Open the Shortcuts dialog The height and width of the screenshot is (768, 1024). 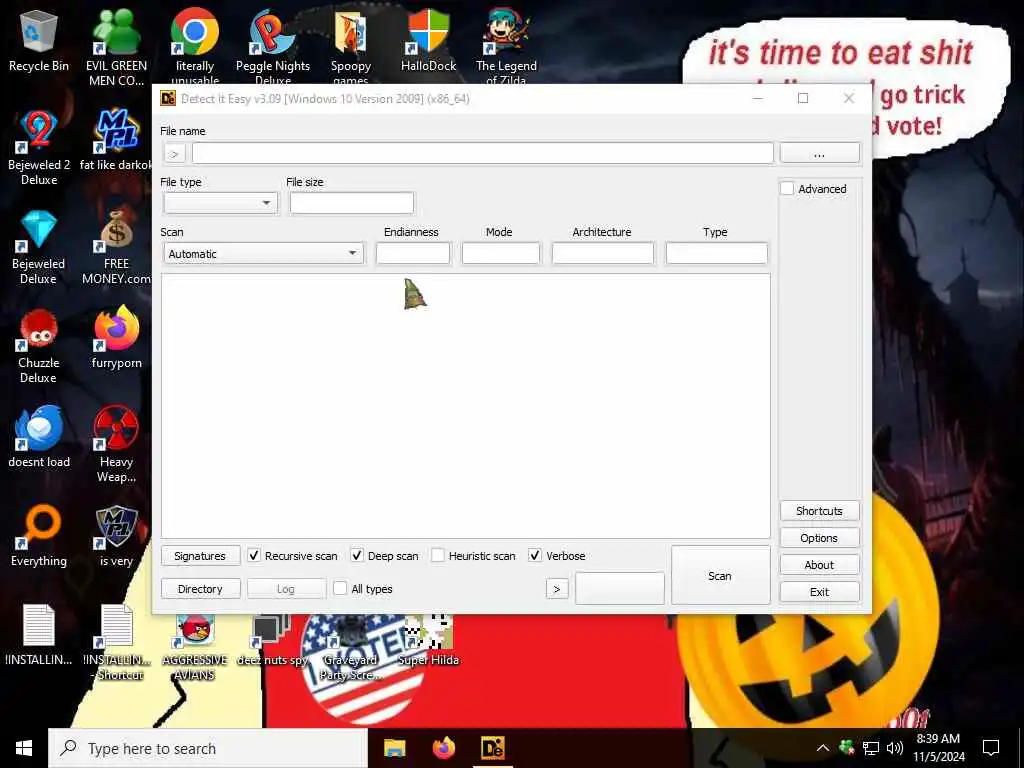[x=820, y=511]
